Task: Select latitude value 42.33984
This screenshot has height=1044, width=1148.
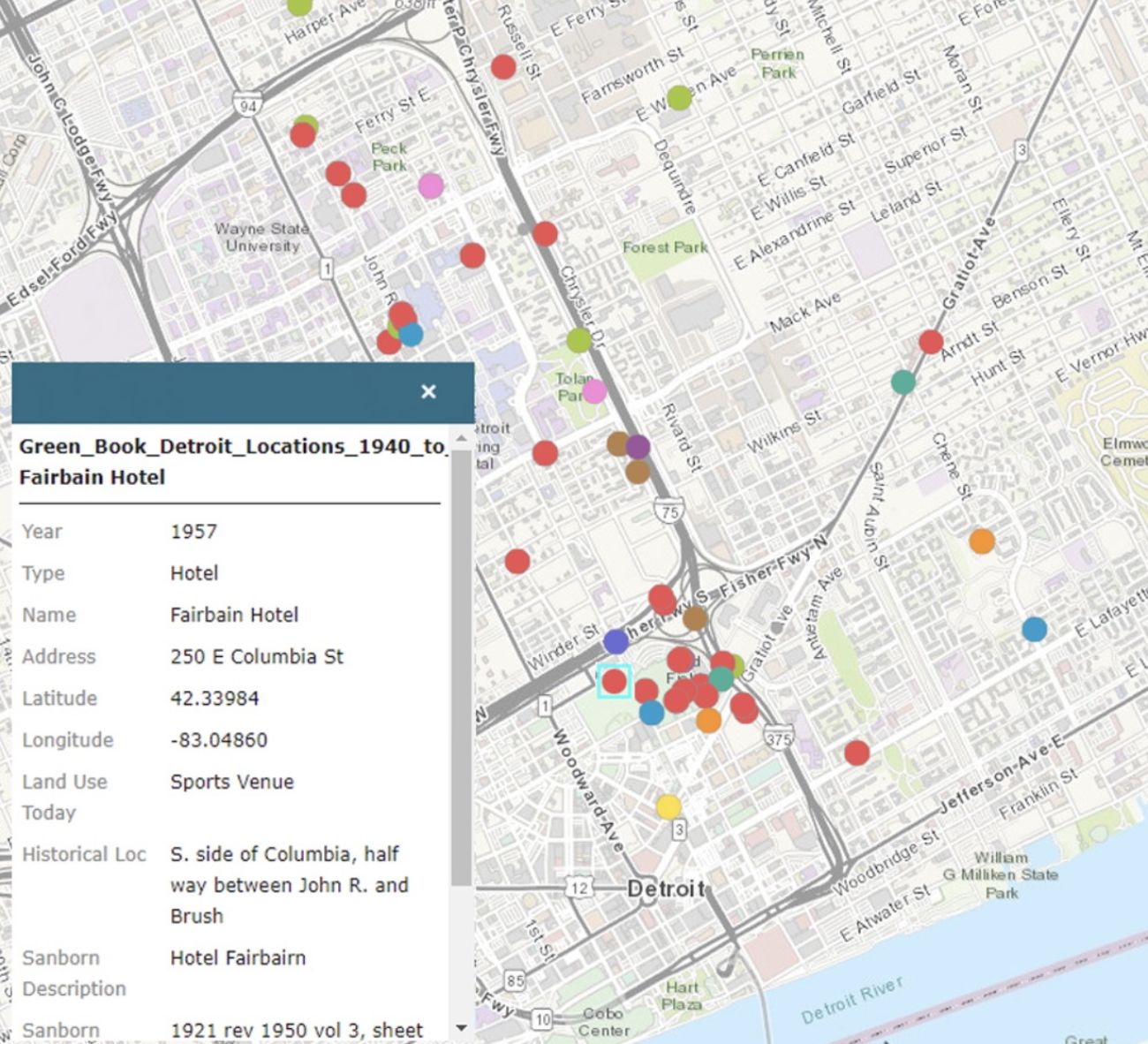Action: coord(215,698)
